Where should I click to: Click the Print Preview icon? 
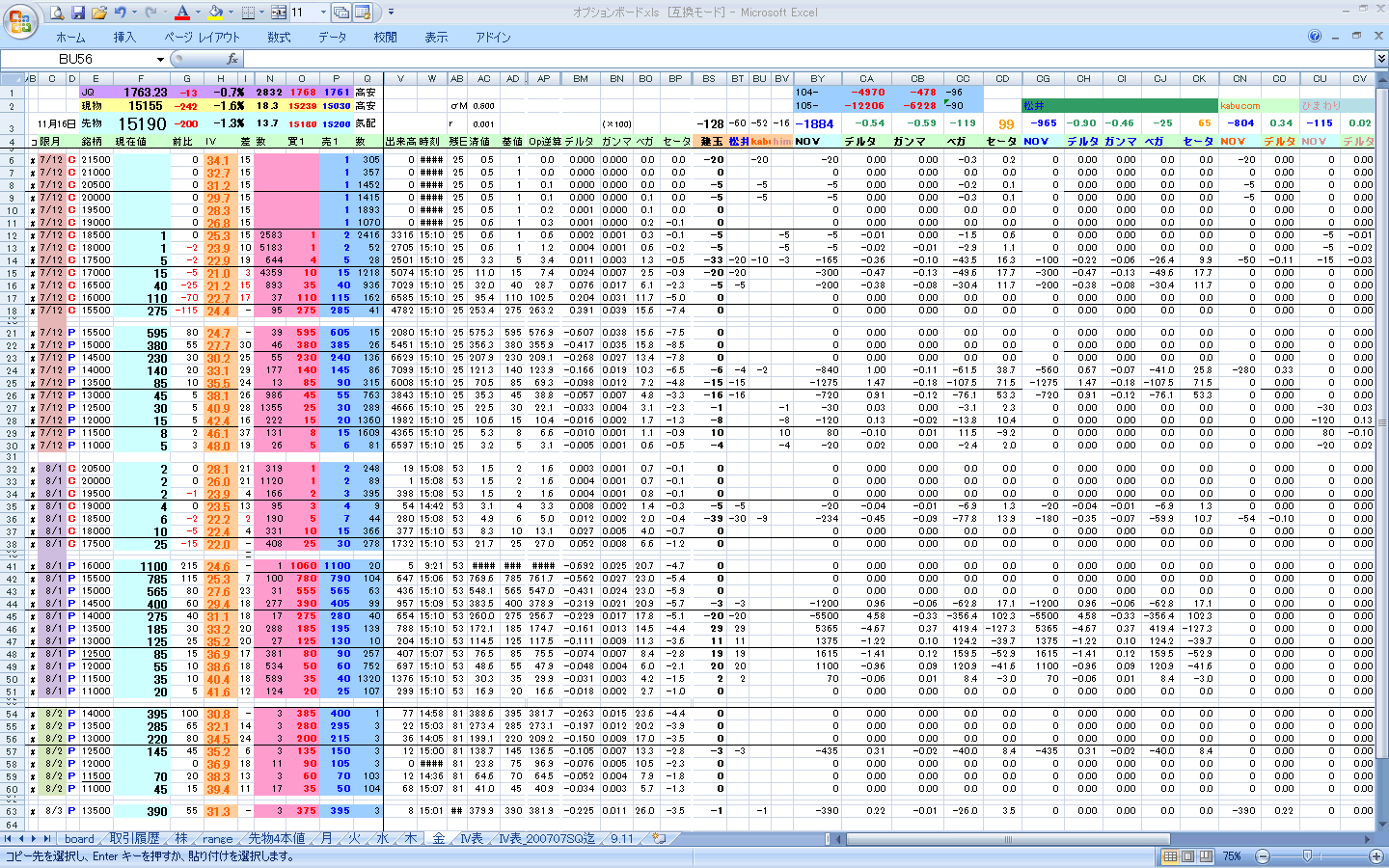pyautogui.click(x=57, y=13)
